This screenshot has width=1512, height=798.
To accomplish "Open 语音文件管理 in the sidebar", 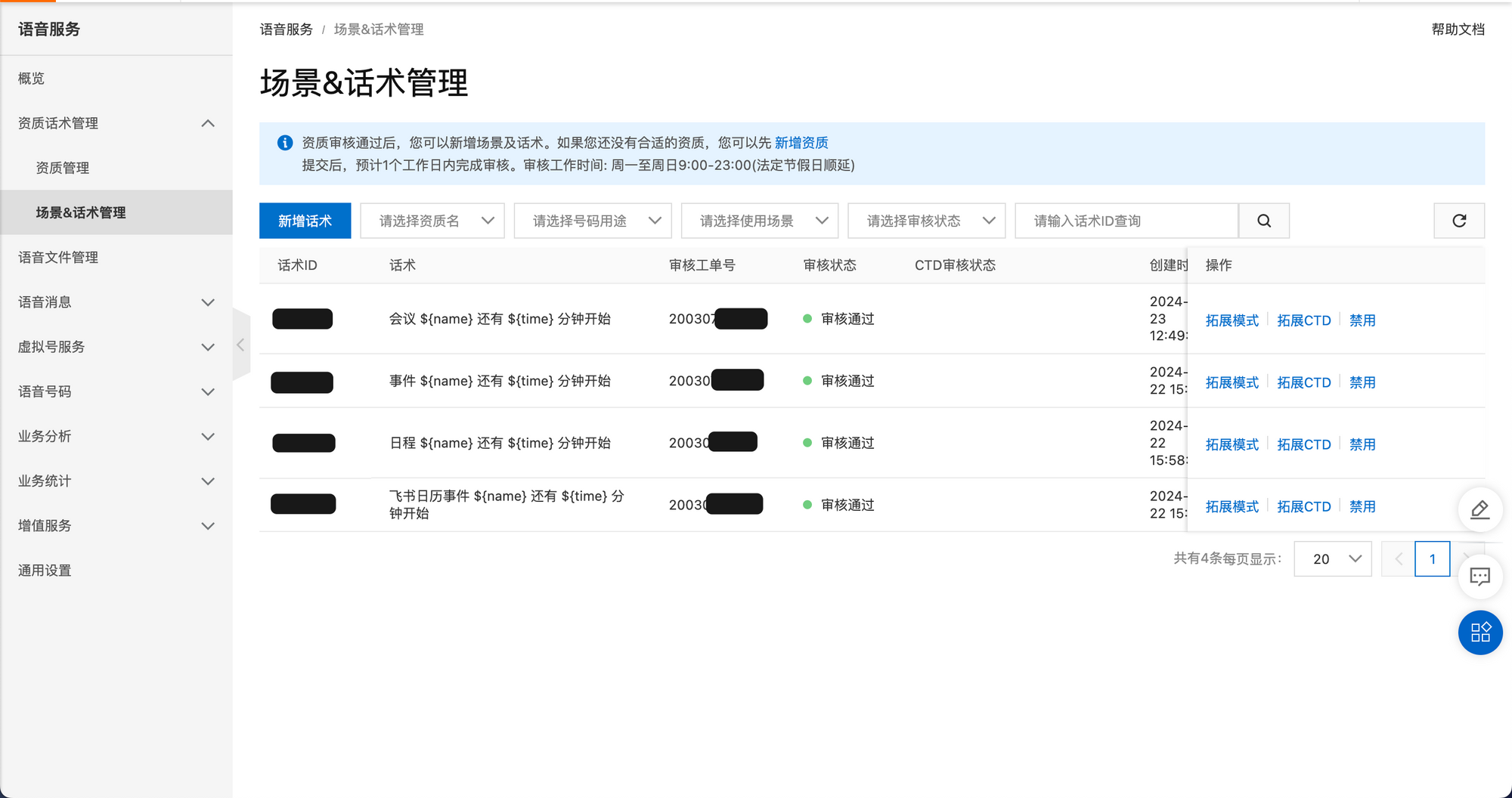I will (58, 258).
